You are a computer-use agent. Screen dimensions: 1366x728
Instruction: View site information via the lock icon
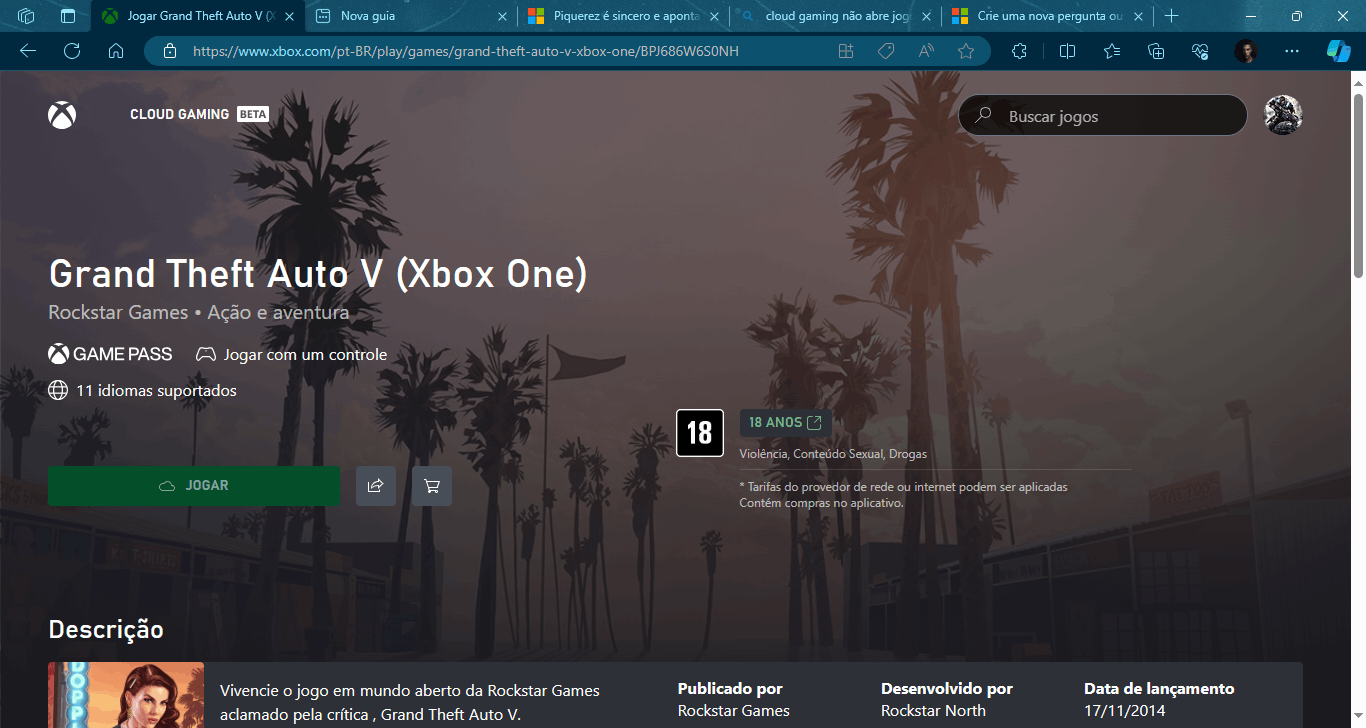click(169, 51)
